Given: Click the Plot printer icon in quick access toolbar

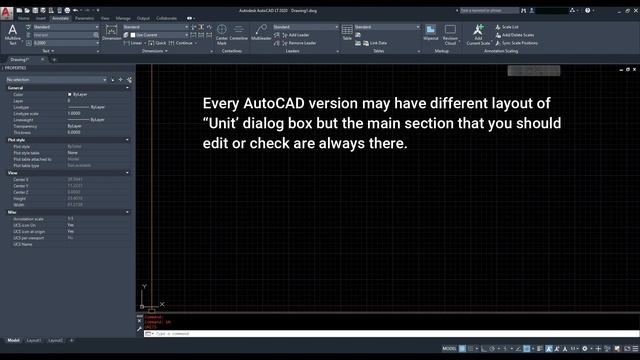Looking at the screenshot, I should (67, 10).
